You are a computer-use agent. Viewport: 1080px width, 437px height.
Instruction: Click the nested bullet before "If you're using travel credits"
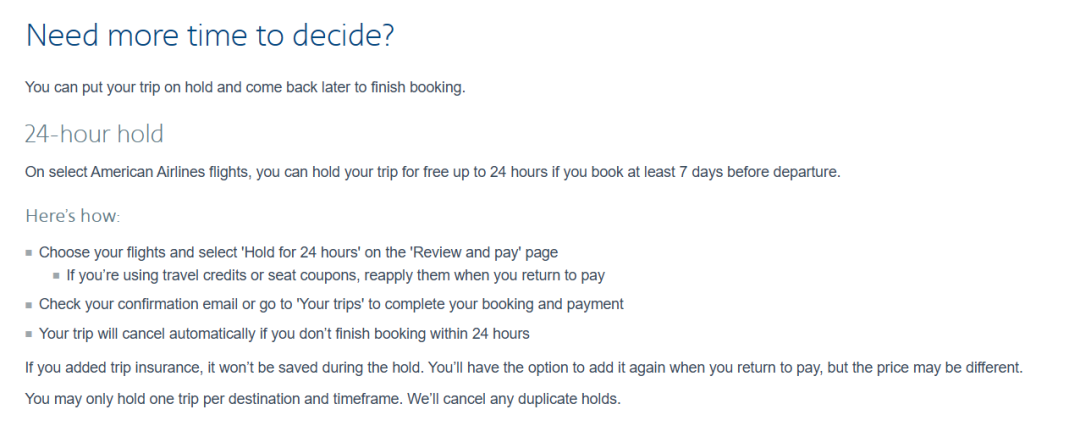coord(57,275)
